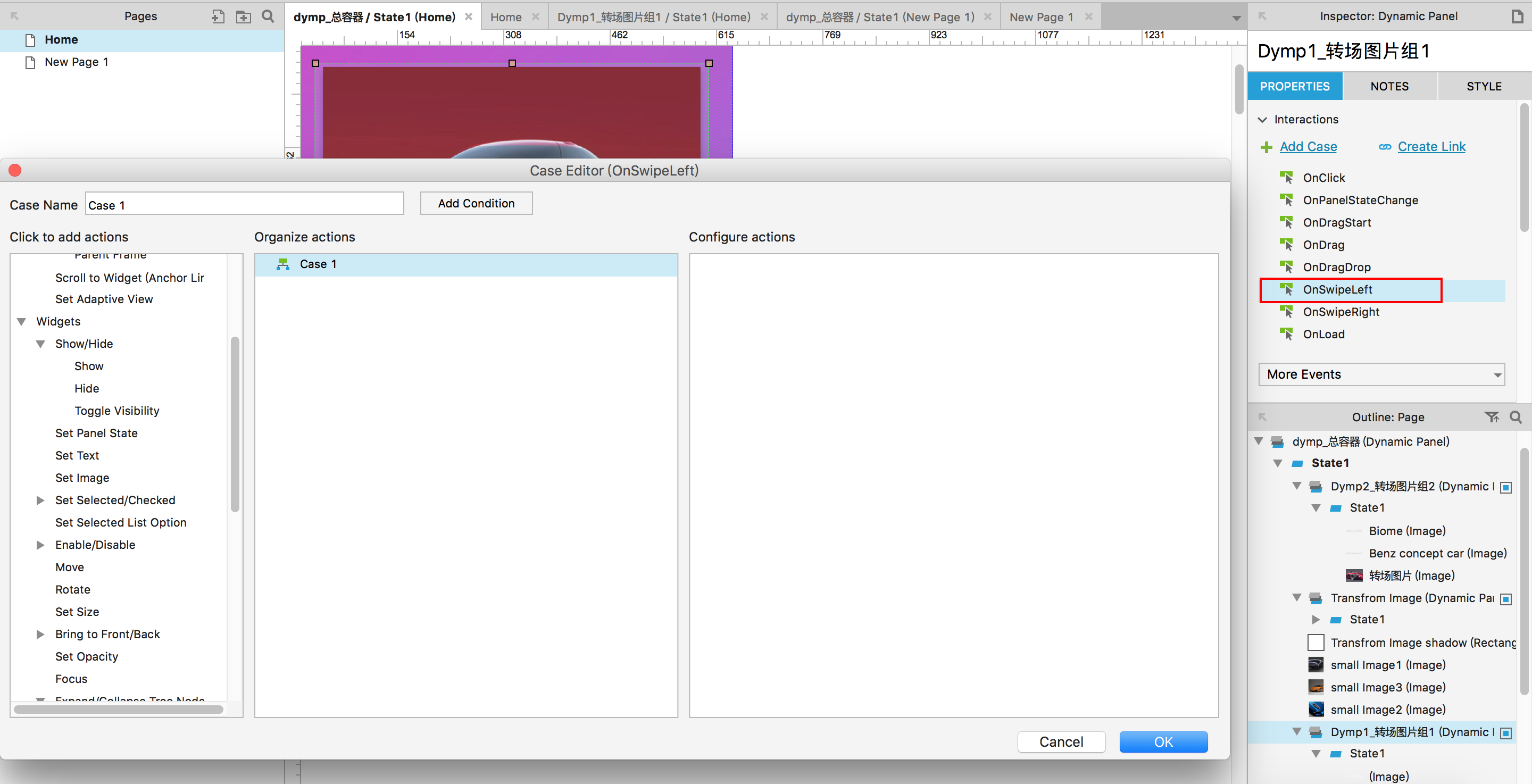Open the More Events dropdown

pos(1381,374)
